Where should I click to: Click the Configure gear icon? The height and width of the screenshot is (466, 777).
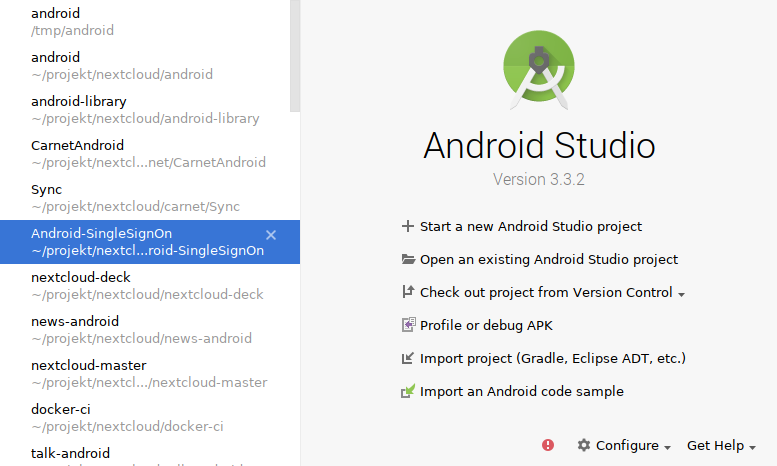click(584, 445)
